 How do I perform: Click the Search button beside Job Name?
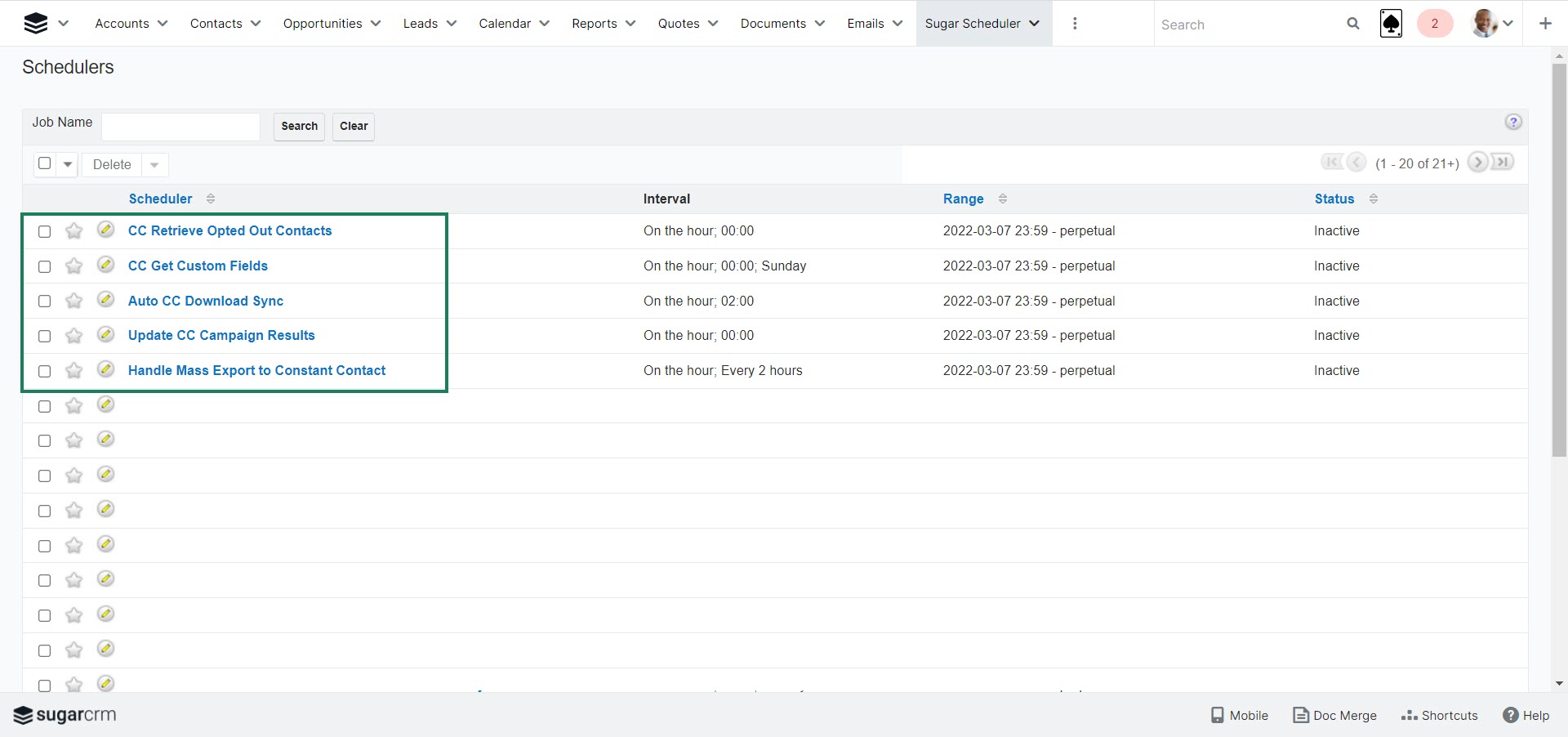click(300, 127)
